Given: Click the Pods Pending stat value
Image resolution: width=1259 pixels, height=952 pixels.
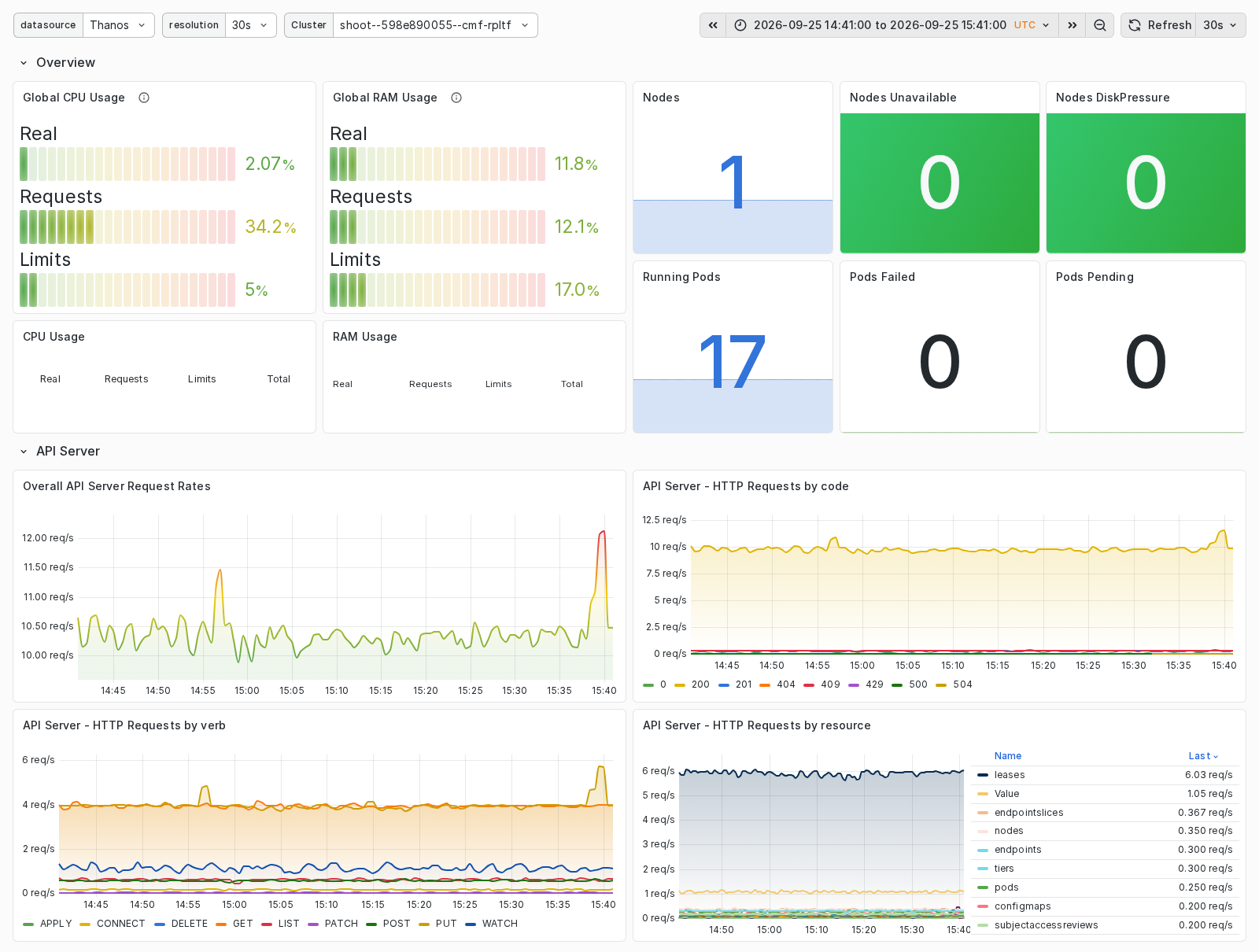Looking at the screenshot, I should [1146, 362].
